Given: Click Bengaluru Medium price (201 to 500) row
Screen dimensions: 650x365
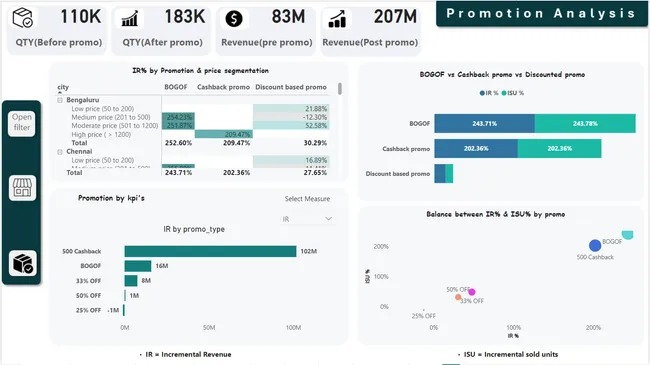Looking at the screenshot, I should (x=111, y=117).
